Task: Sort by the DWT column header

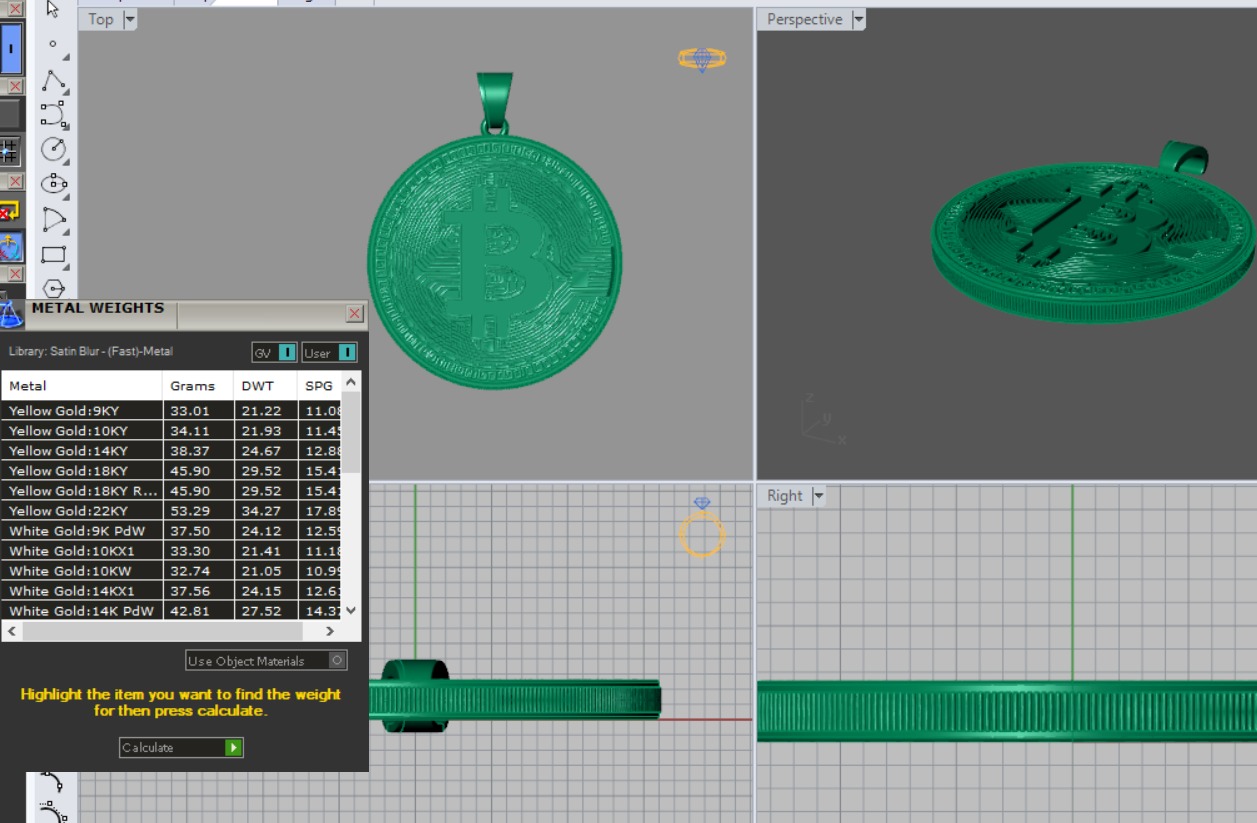Action: 266,386
